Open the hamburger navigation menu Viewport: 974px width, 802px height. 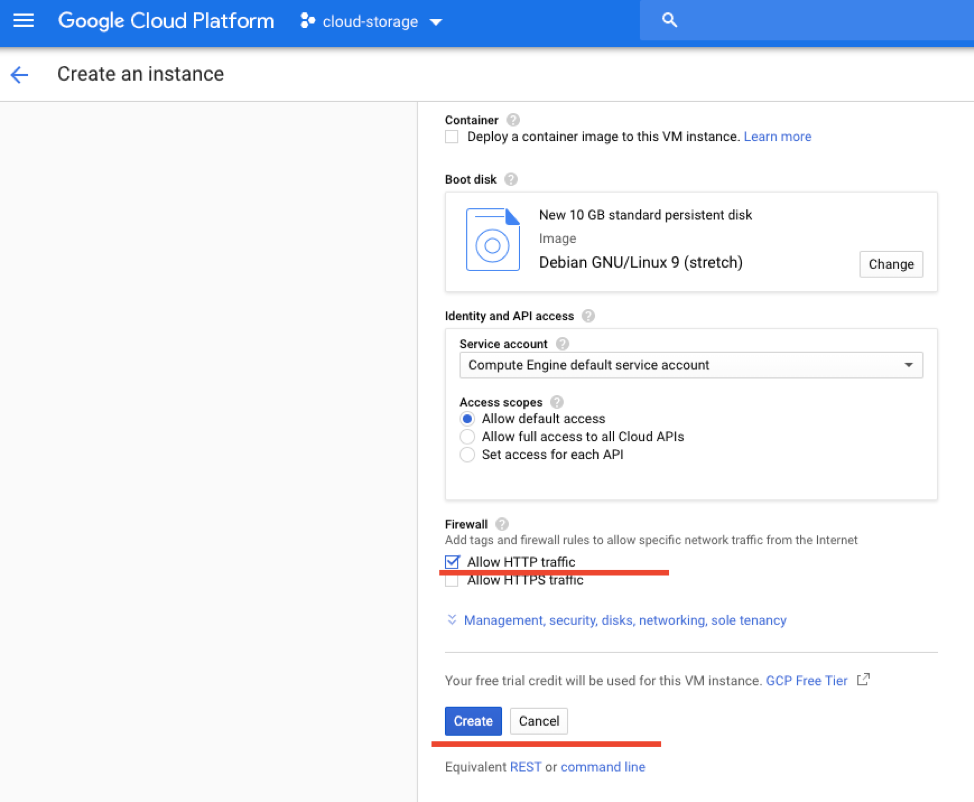(x=23, y=21)
